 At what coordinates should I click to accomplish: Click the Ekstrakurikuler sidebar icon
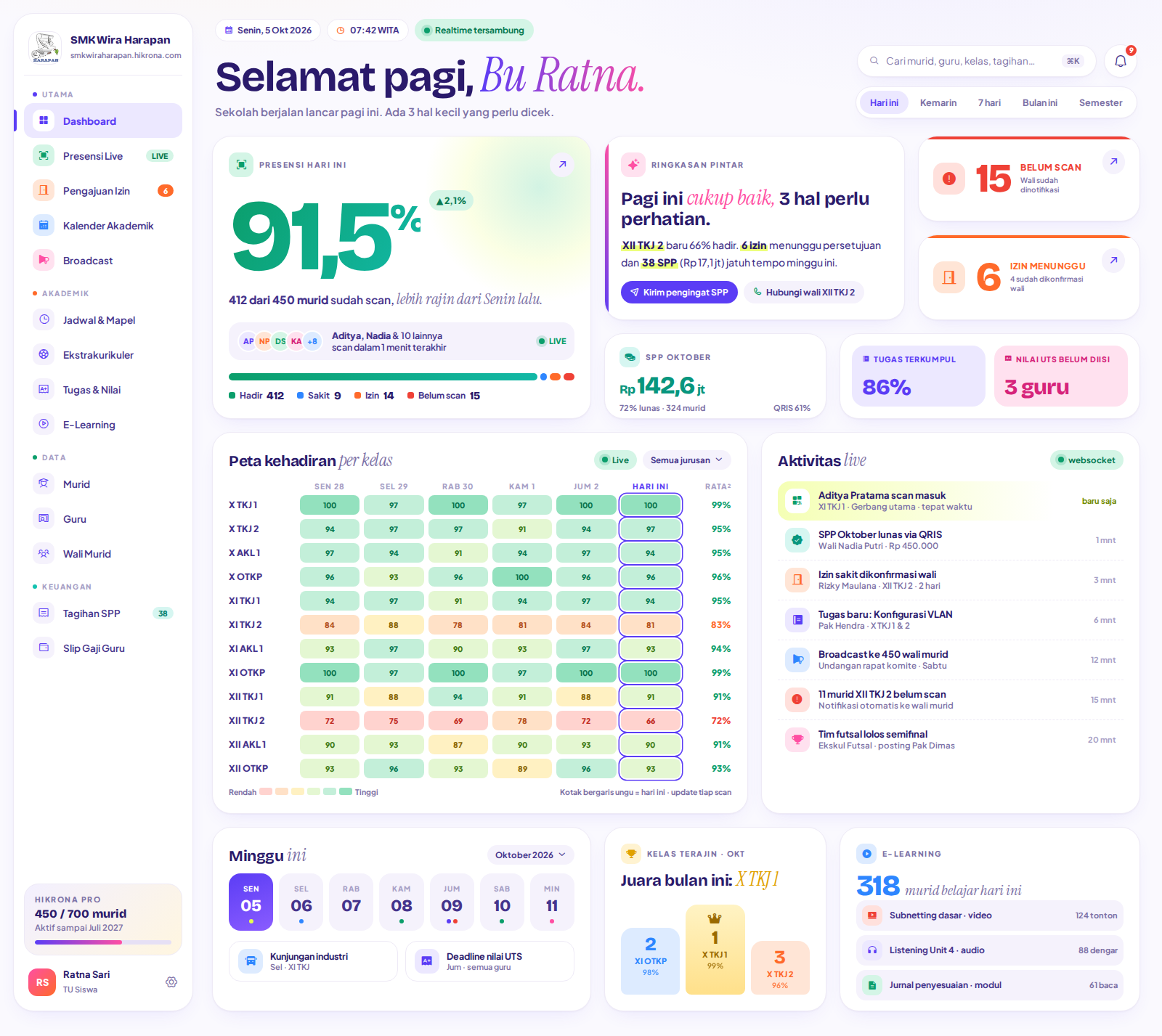click(44, 354)
